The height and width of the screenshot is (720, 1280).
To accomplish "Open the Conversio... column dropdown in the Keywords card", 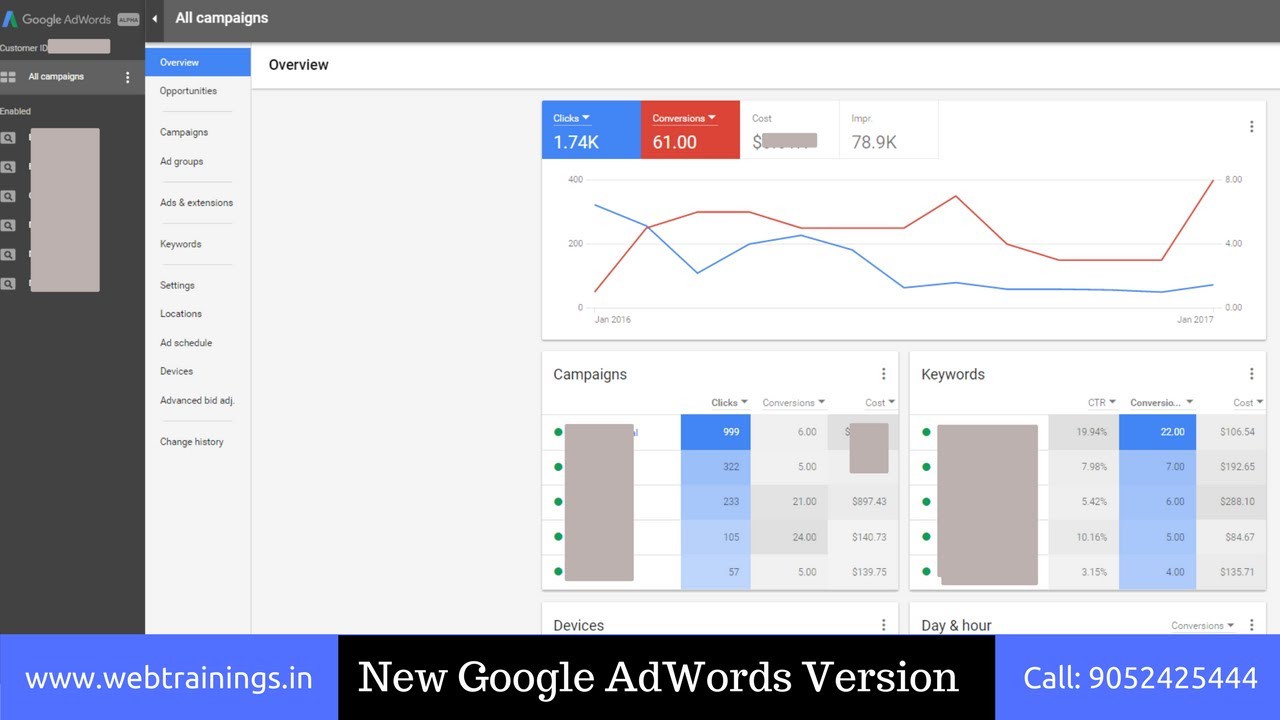I will pyautogui.click(x=1162, y=403).
